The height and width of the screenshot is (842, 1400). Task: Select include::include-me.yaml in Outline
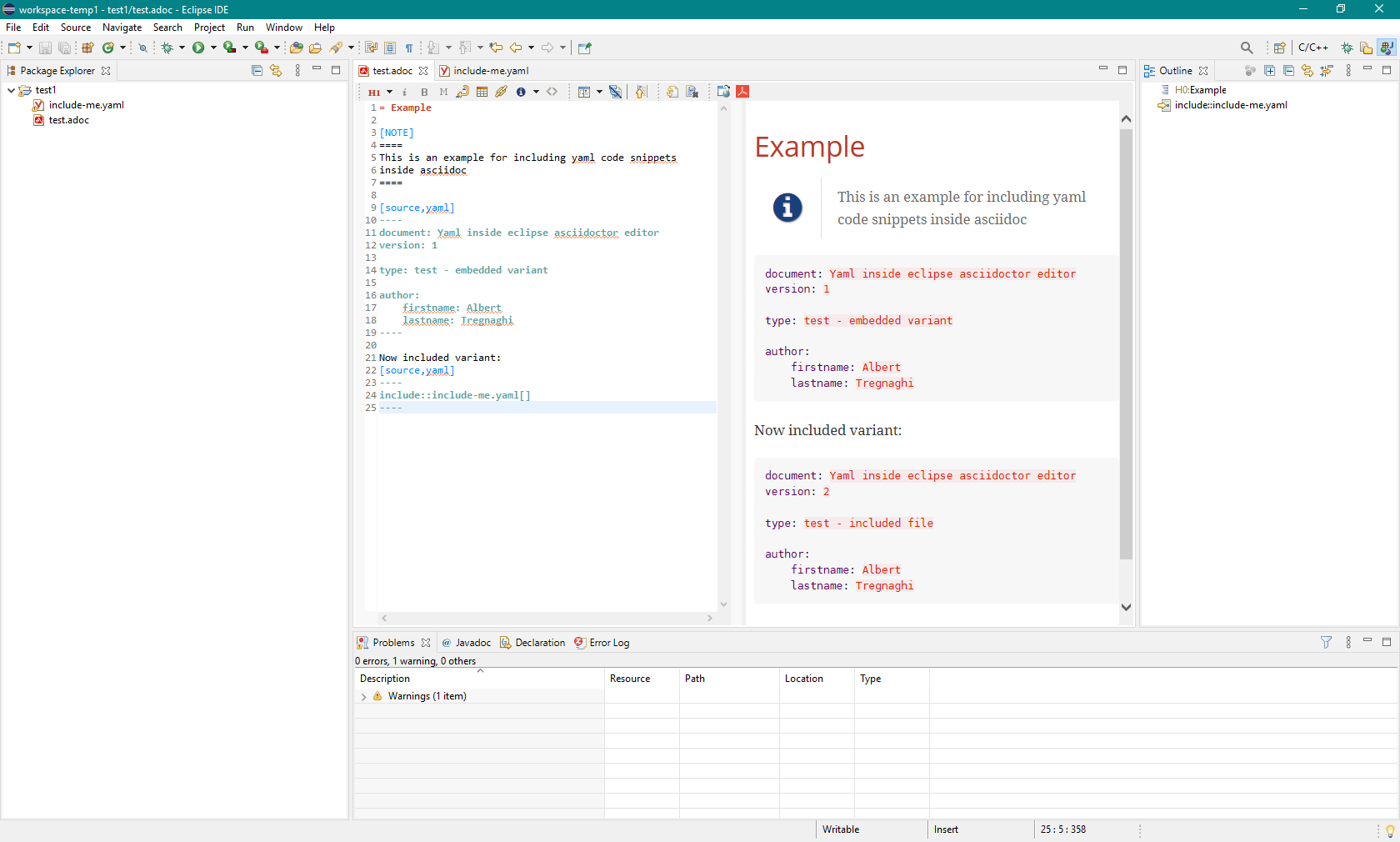click(1230, 105)
